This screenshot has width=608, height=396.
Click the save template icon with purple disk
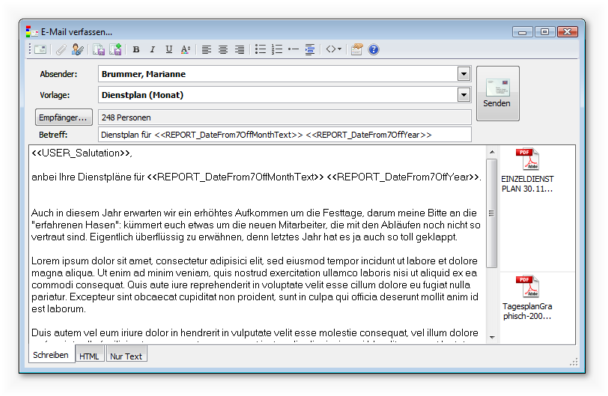[x=99, y=50]
